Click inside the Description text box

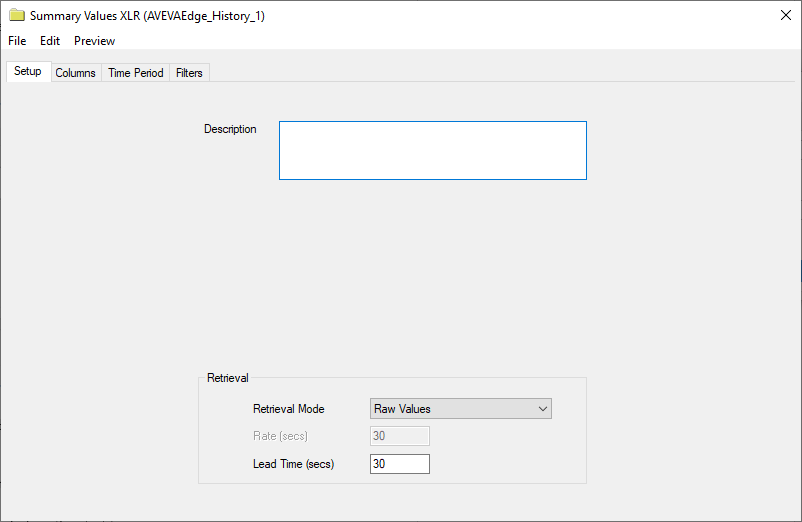click(x=433, y=150)
